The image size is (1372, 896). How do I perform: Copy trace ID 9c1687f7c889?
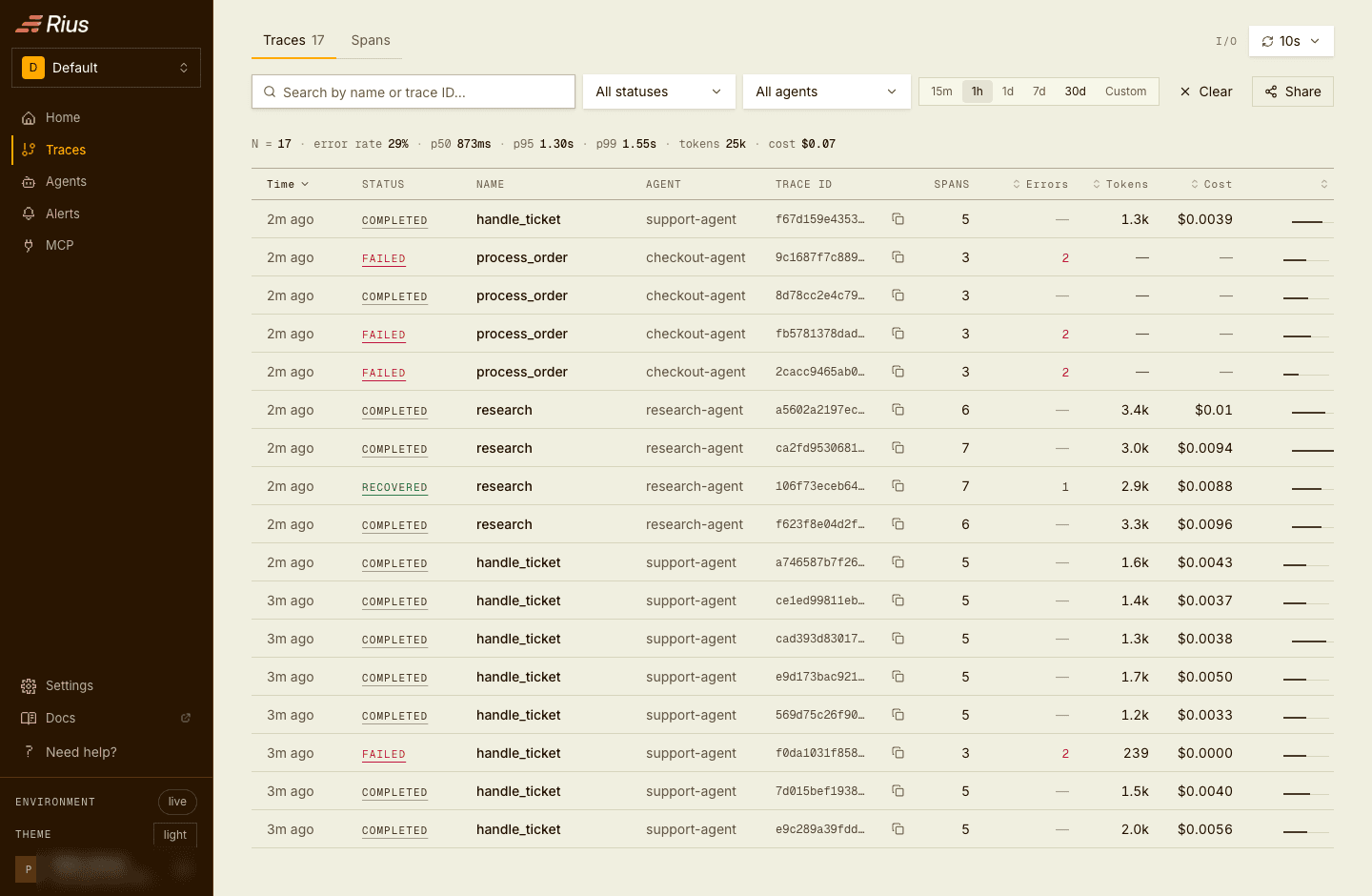coord(898,257)
